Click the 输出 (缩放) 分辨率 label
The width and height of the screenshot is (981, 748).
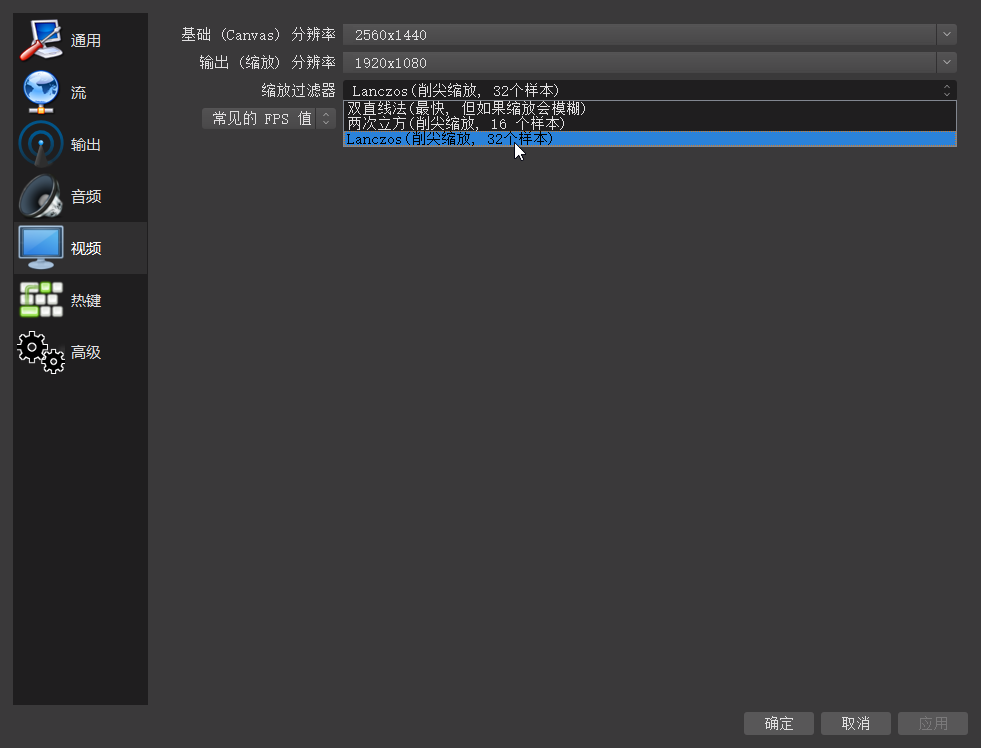(x=267, y=63)
